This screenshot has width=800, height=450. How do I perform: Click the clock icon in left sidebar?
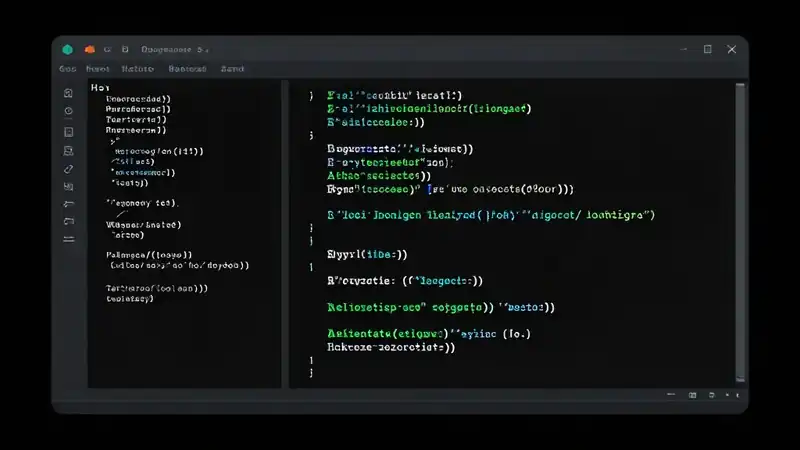68,111
